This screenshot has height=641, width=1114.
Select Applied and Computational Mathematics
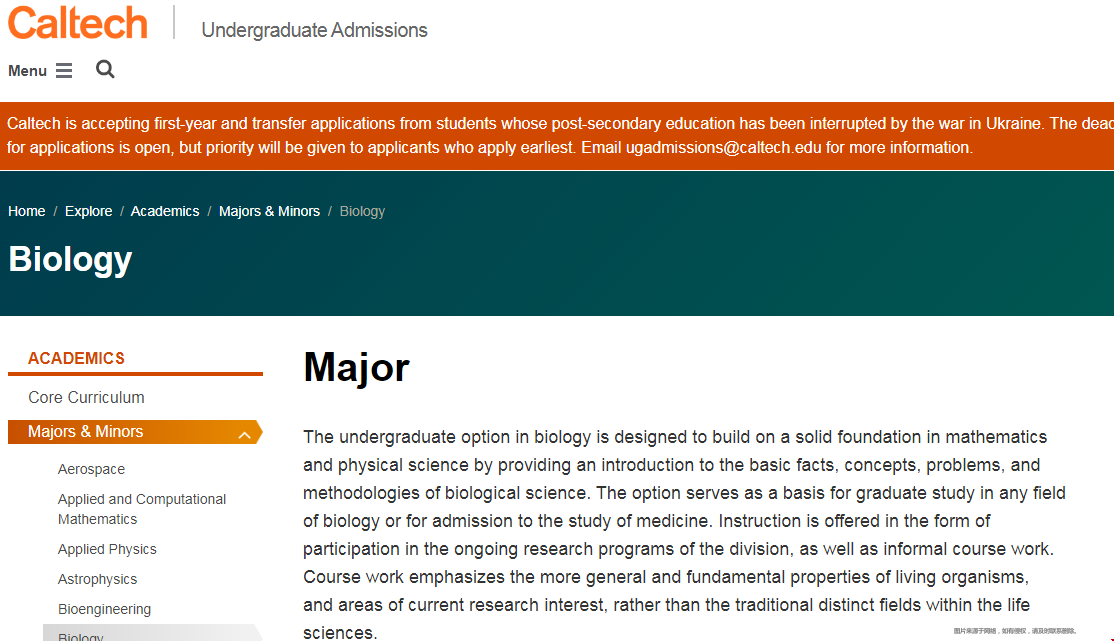(x=142, y=509)
